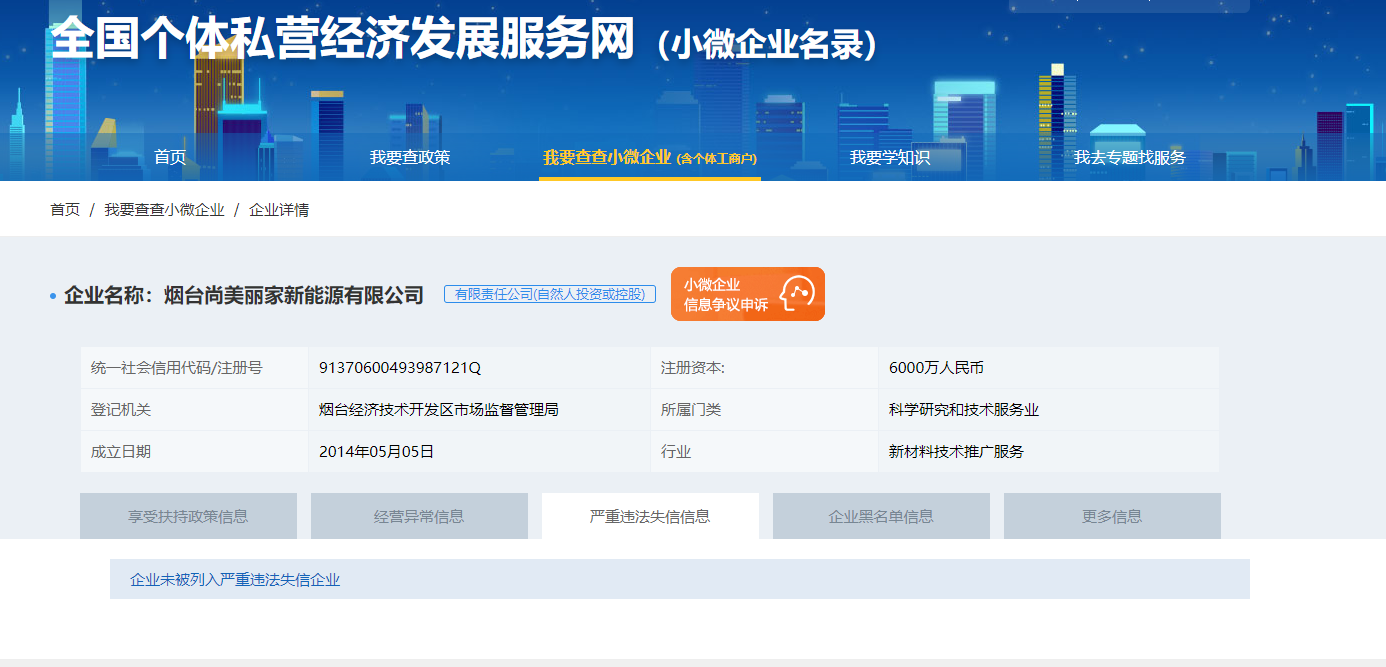Image resolution: width=1386 pixels, height=667 pixels.
Task: Click the 成立日期 label cell
Action: (194, 452)
